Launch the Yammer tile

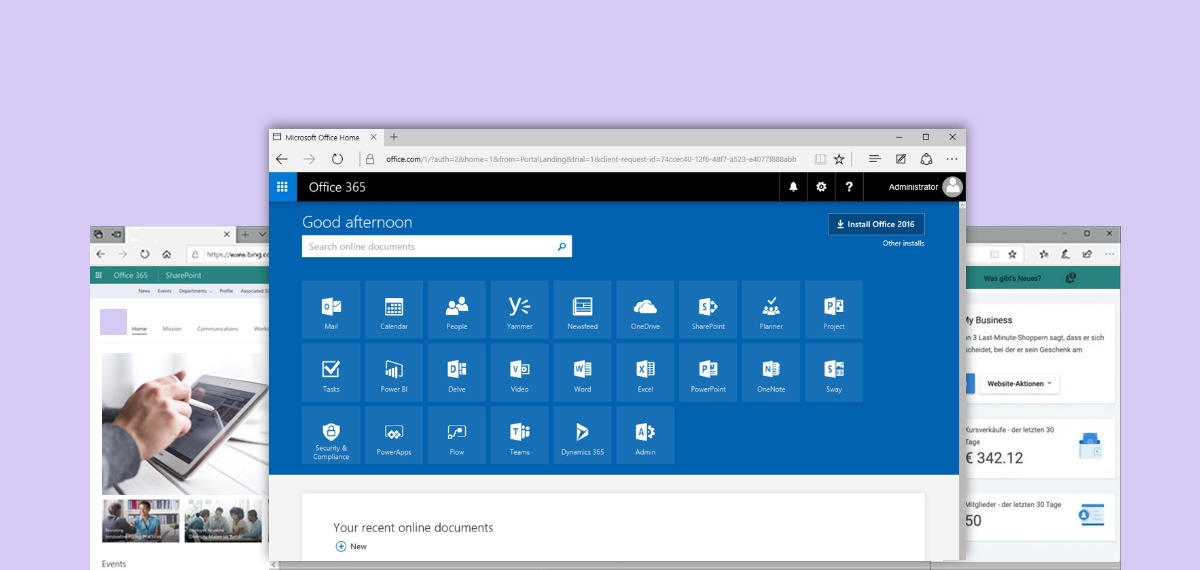[x=520, y=309]
